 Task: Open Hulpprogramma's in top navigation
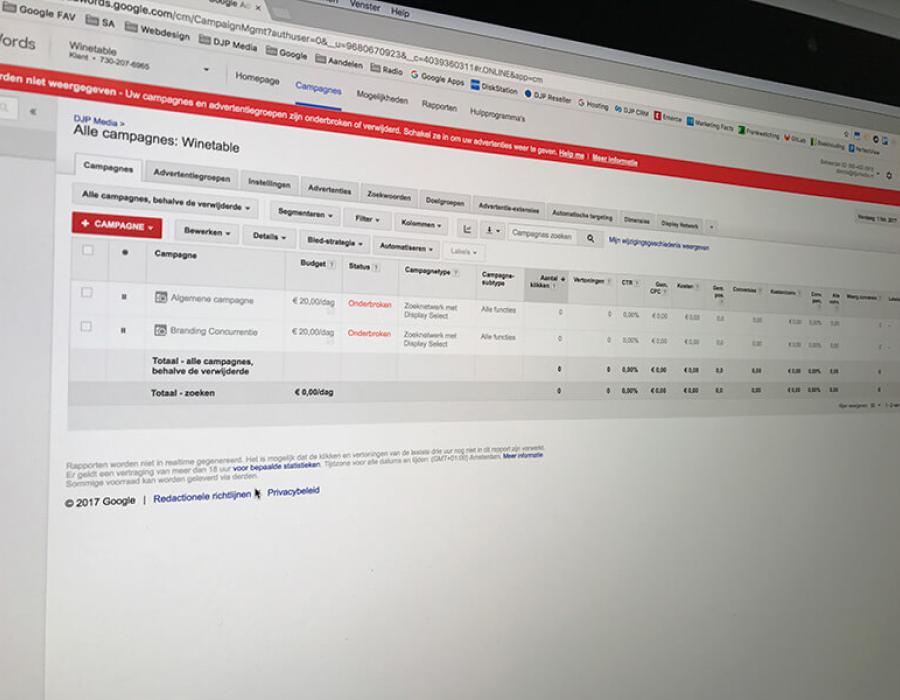point(497,114)
